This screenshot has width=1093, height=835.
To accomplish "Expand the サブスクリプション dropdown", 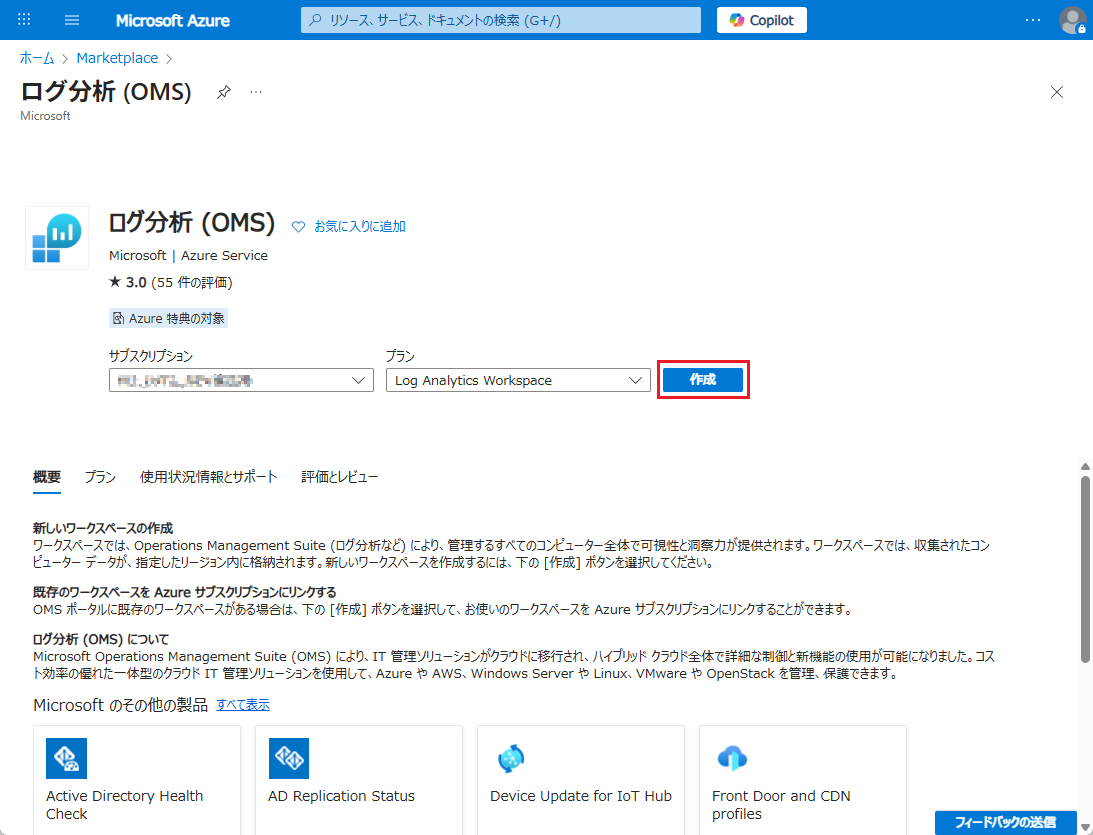I will (241, 380).
